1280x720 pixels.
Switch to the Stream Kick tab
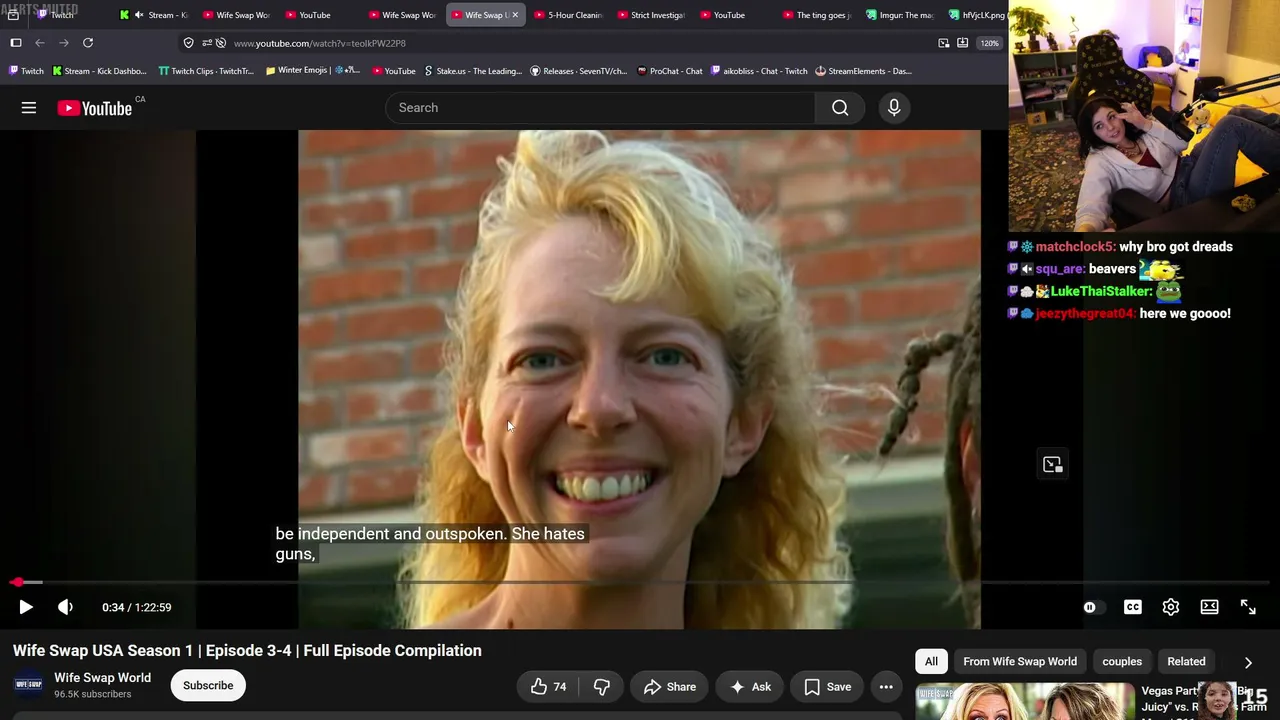point(153,15)
